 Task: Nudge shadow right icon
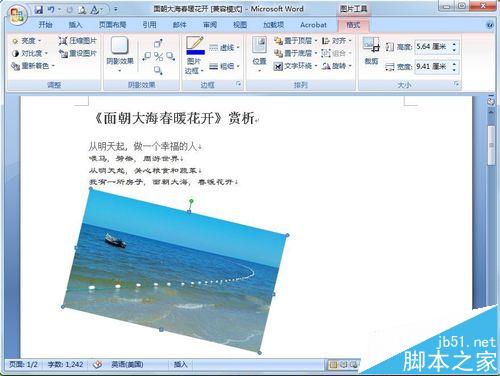coord(170,56)
